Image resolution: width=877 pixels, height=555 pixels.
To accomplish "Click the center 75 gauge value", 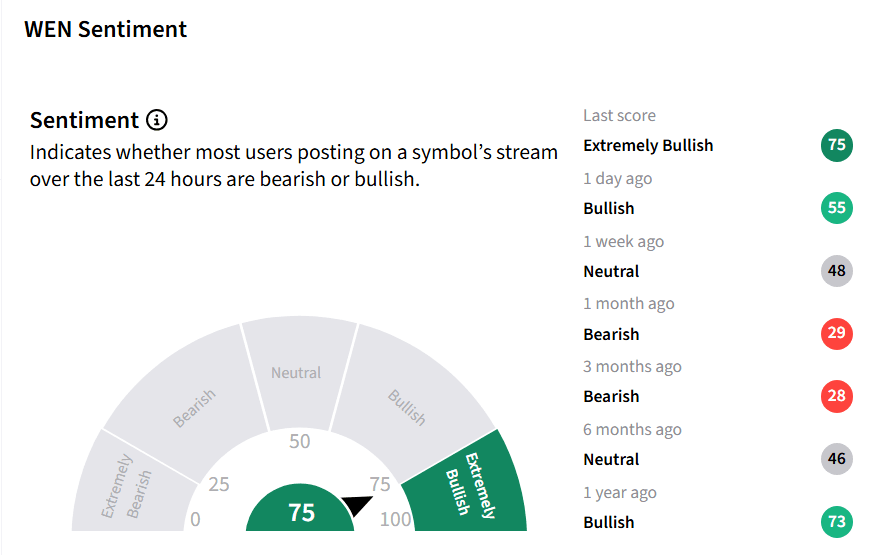I will click(300, 512).
